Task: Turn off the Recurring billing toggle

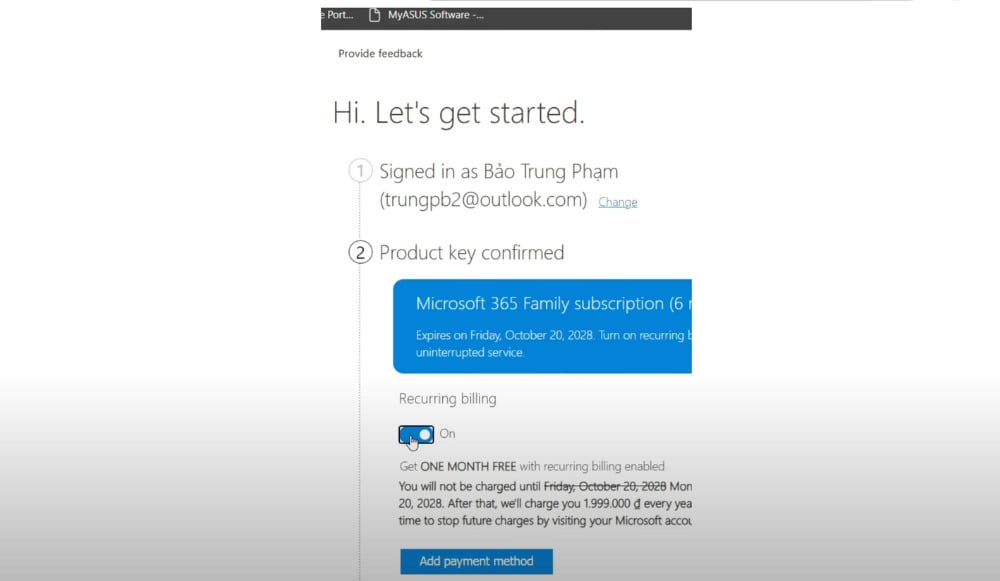Action: pyautogui.click(x=416, y=434)
